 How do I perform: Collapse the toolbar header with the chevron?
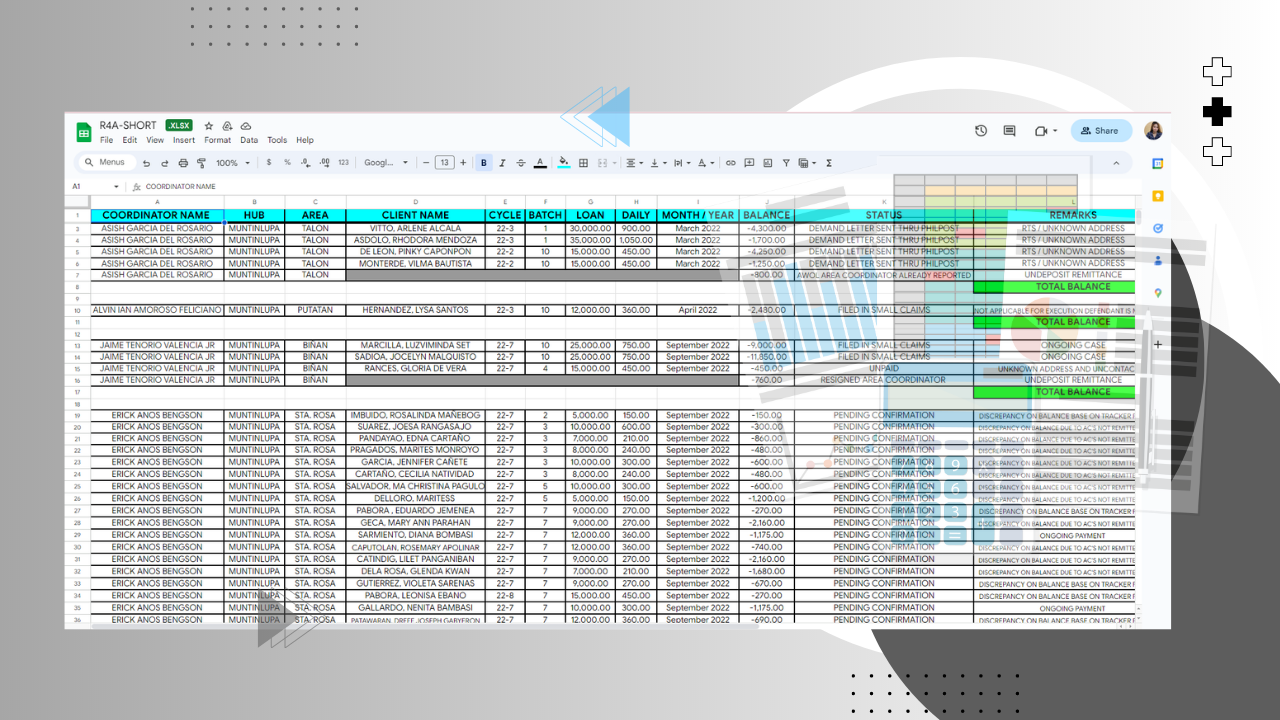tap(1116, 162)
